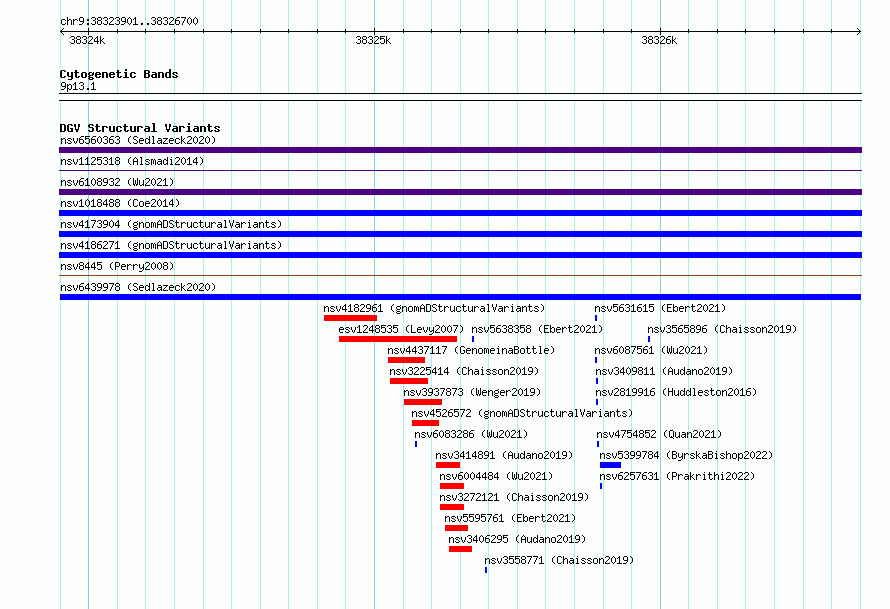Select the red bar under nsv4182961
This screenshot has height=609, width=890.
(x=350, y=318)
